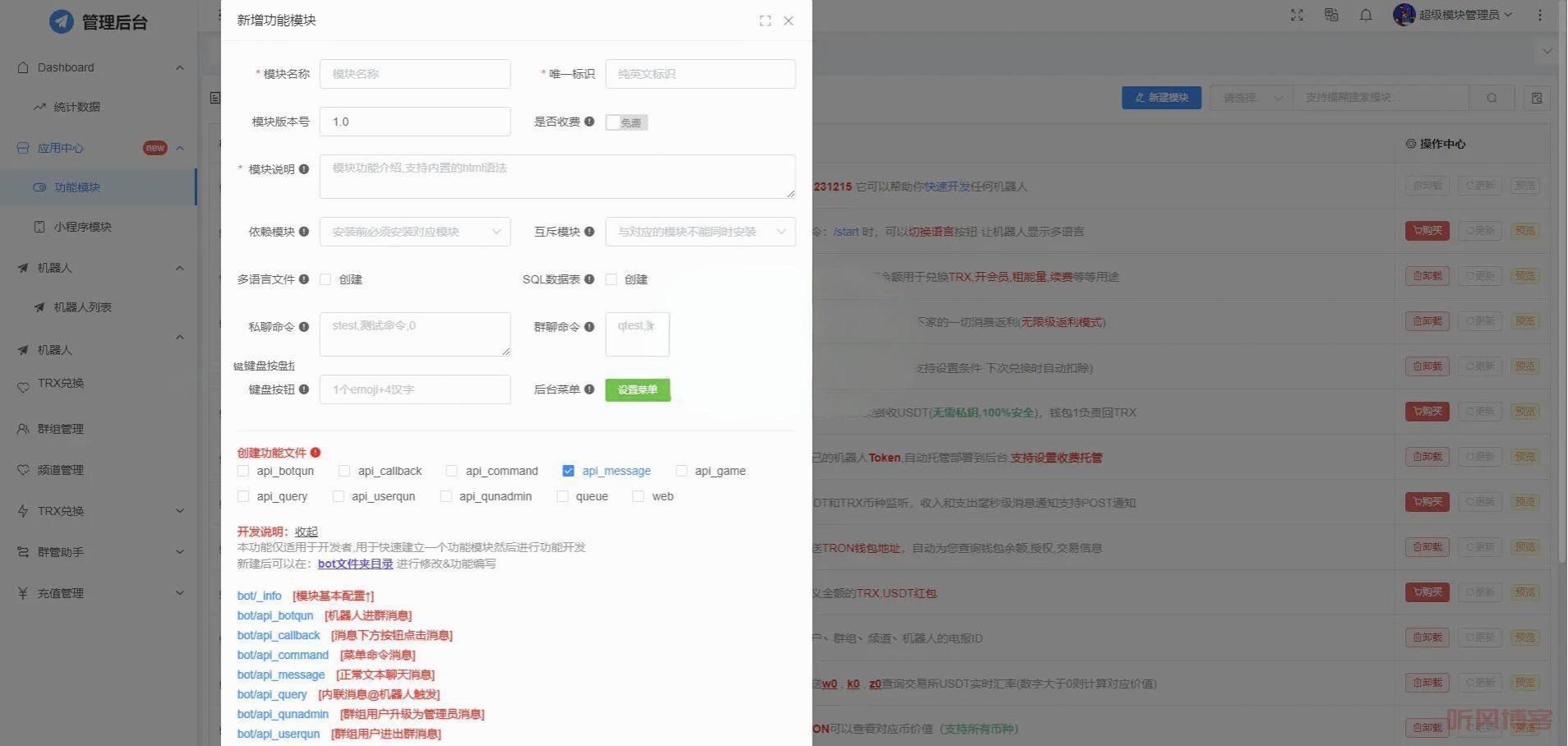Image resolution: width=1568 pixels, height=746 pixels.
Task: Maximize the 新增功能模块 dialog
Action: coord(765,21)
